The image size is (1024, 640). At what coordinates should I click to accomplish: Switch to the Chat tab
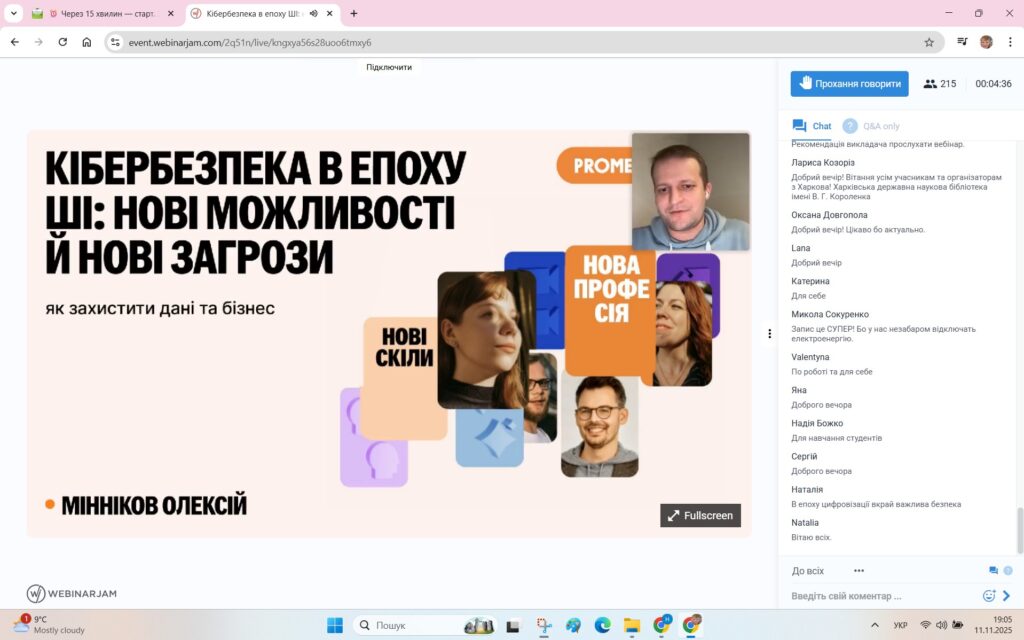pyautogui.click(x=812, y=126)
